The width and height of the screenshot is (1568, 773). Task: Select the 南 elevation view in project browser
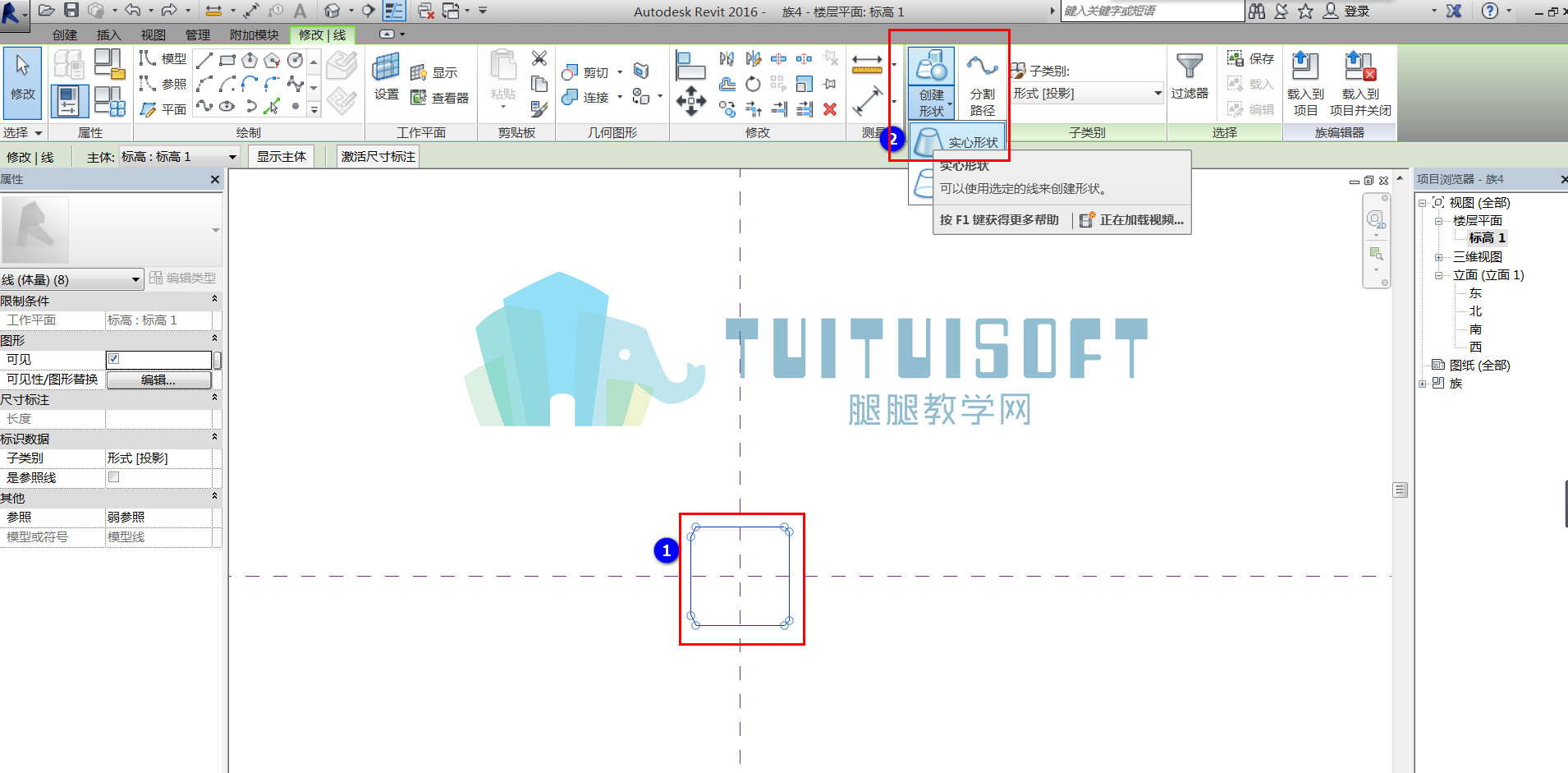(1475, 329)
